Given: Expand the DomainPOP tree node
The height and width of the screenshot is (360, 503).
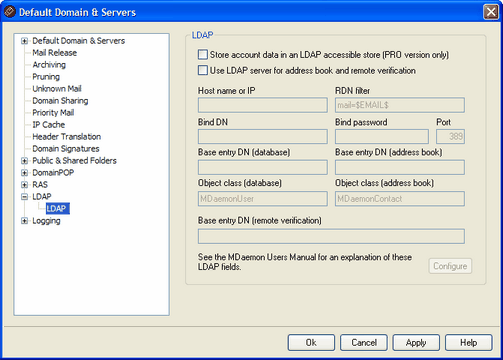Looking at the screenshot, I should (24, 173).
